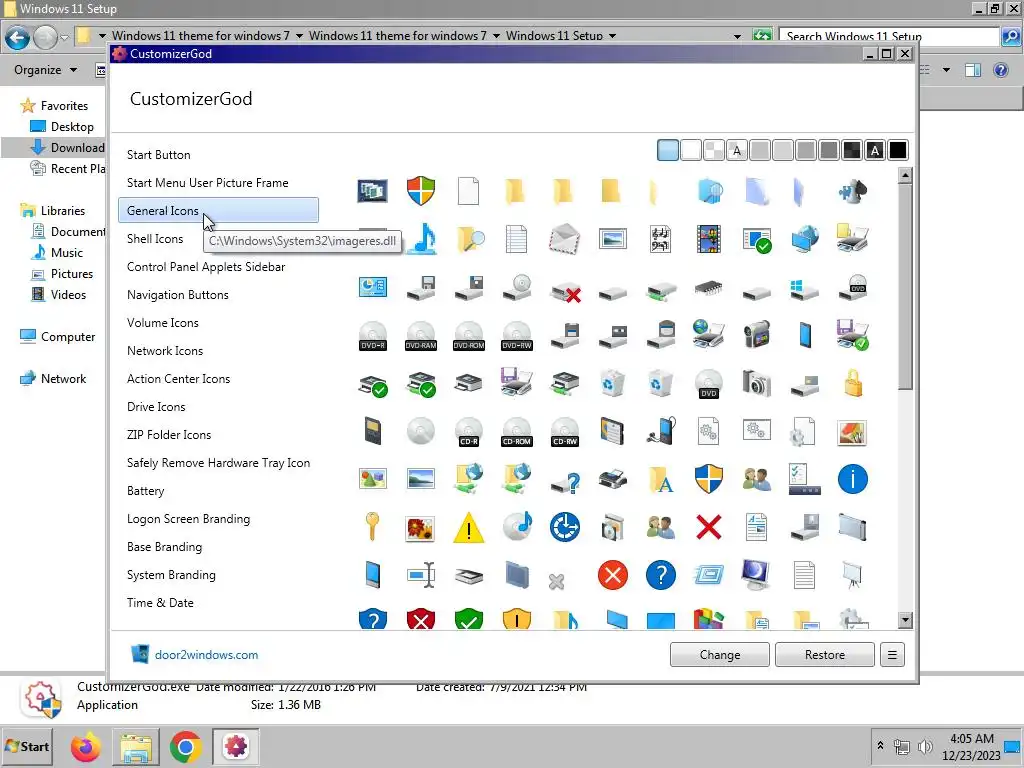Open the Volume Icons category
The width and height of the screenshot is (1024, 768).
click(163, 323)
